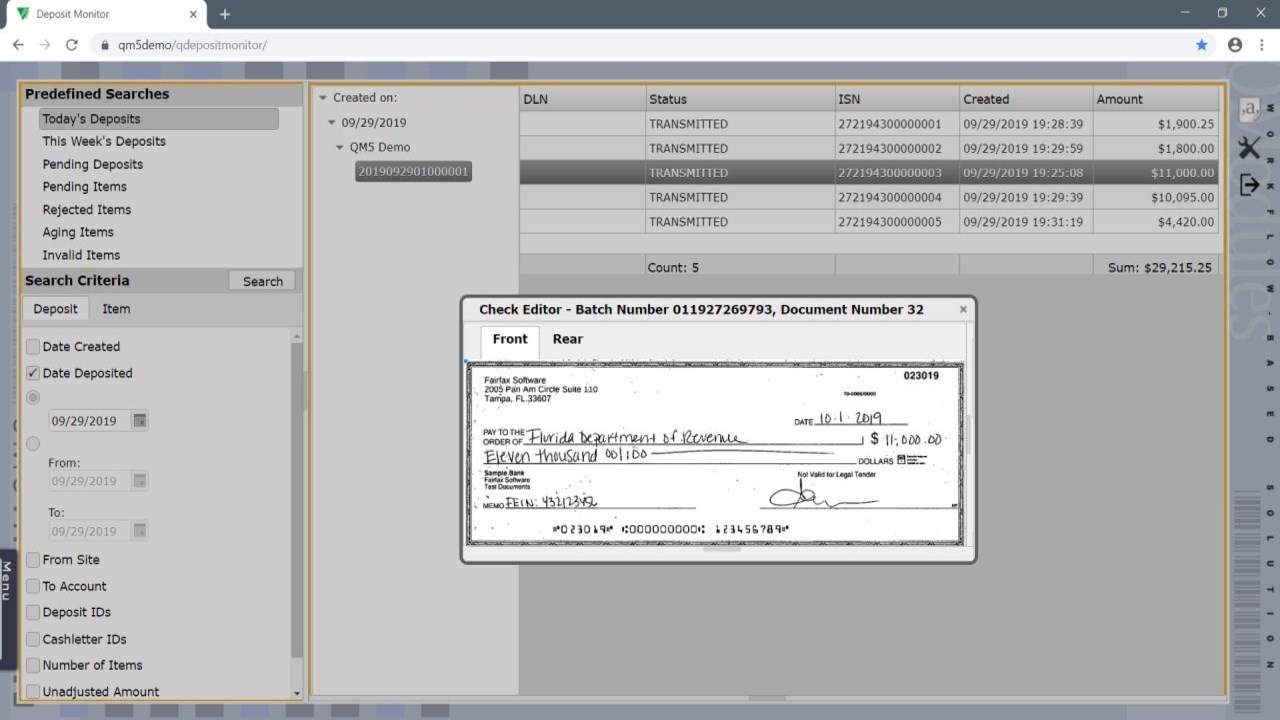View site info lock icon
The width and height of the screenshot is (1280, 720).
(105, 45)
